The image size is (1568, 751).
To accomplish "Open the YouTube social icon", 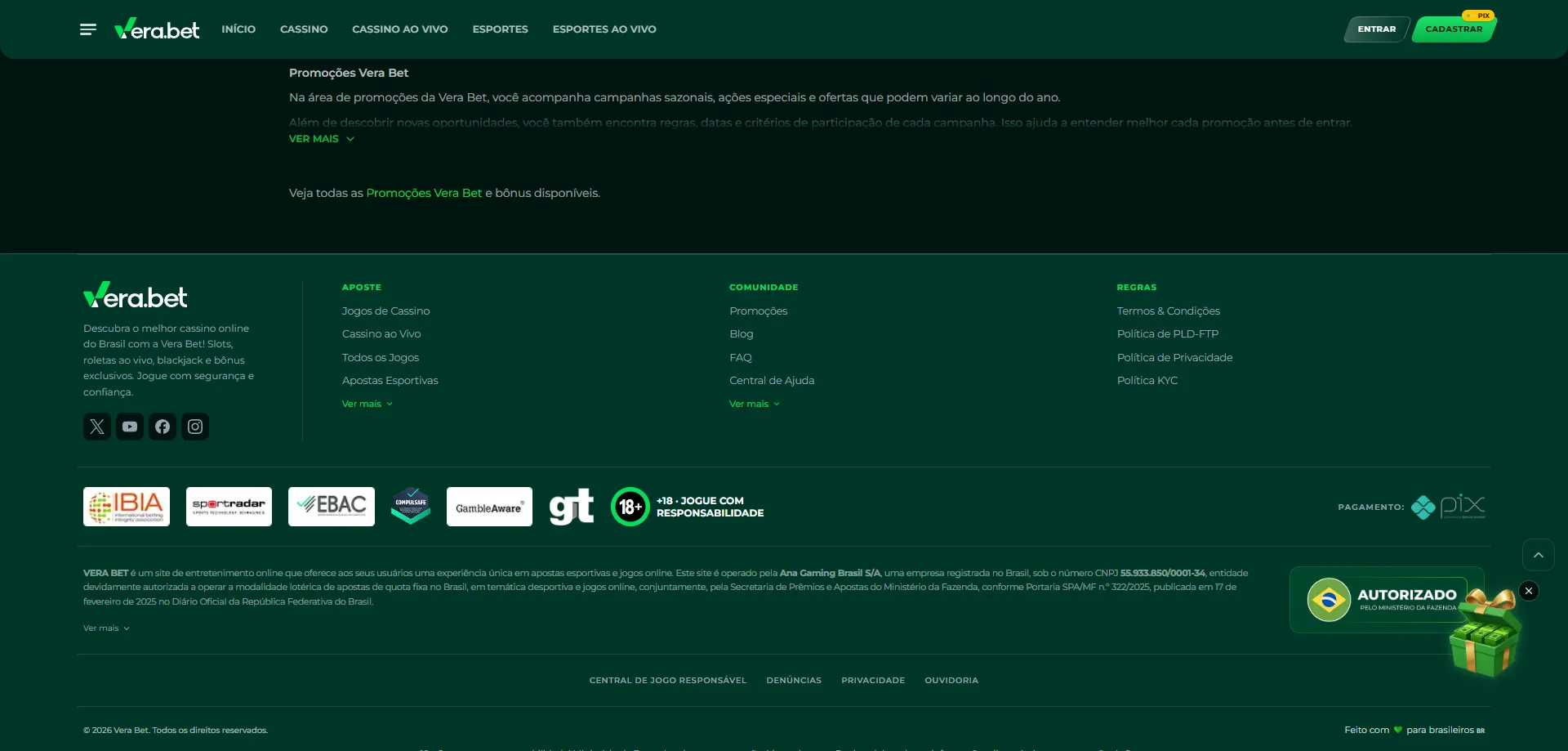I will coord(130,427).
